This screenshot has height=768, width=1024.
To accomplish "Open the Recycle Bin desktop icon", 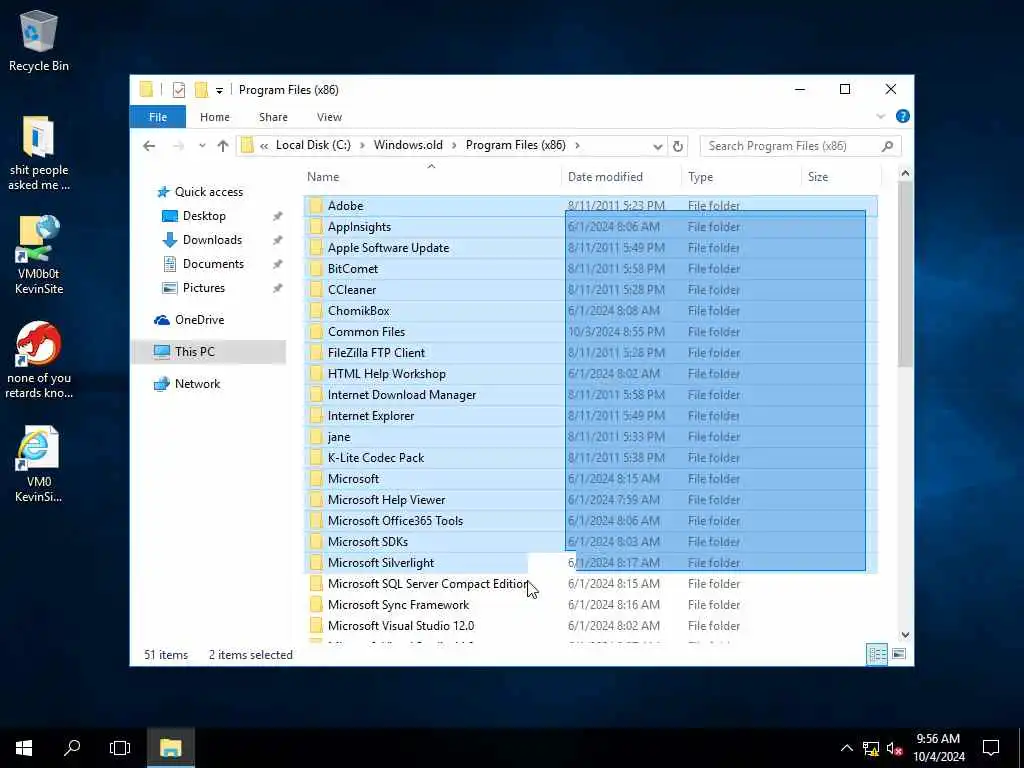I will pos(39,40).
